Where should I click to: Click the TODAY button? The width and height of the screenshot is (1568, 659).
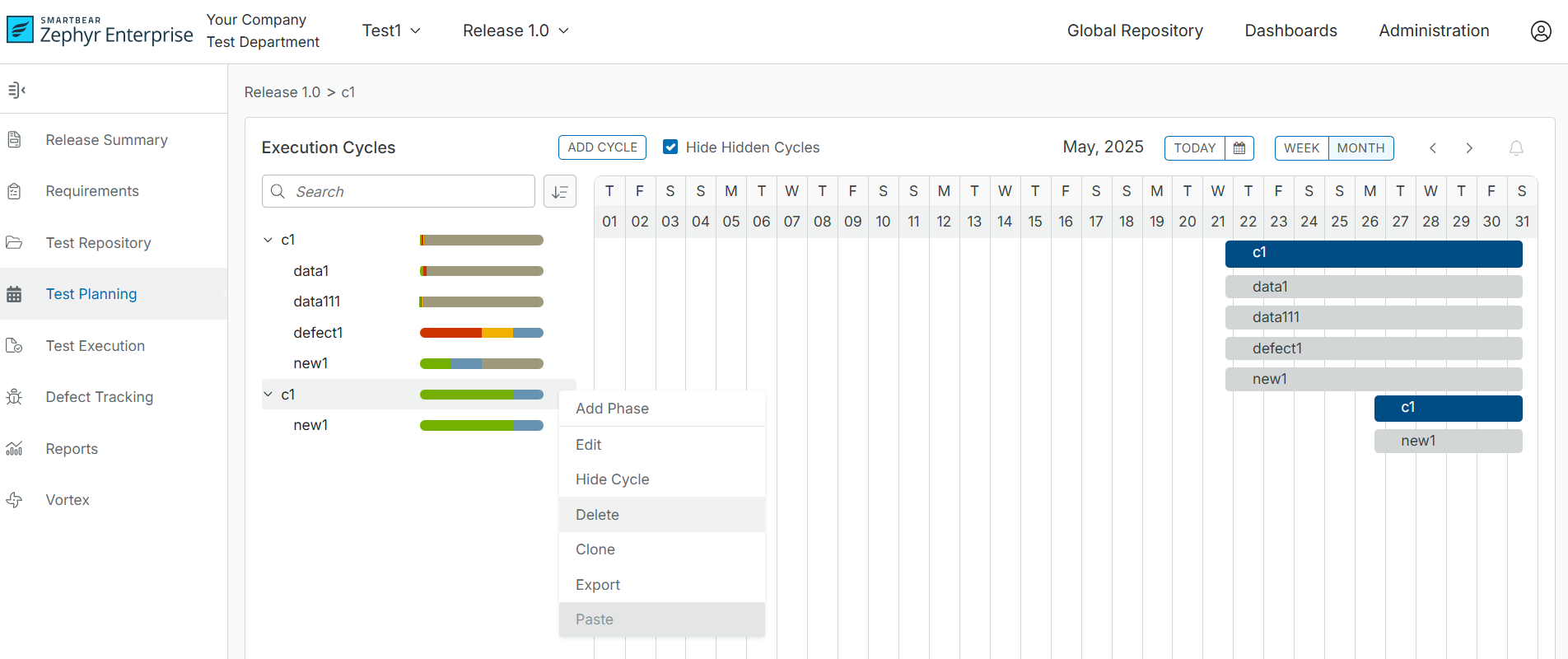pyautogui.click(x=1194, y=148)
